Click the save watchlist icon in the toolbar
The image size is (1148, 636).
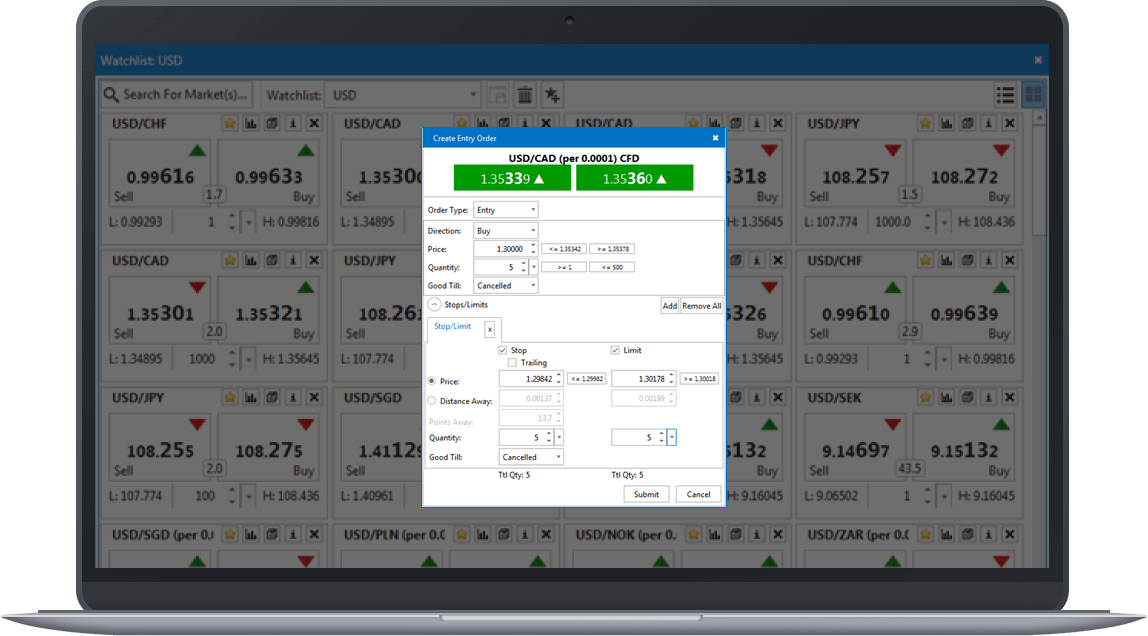[498, 94]
